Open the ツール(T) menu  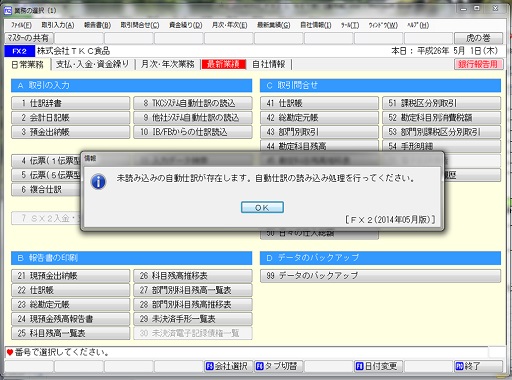[350, 25]
